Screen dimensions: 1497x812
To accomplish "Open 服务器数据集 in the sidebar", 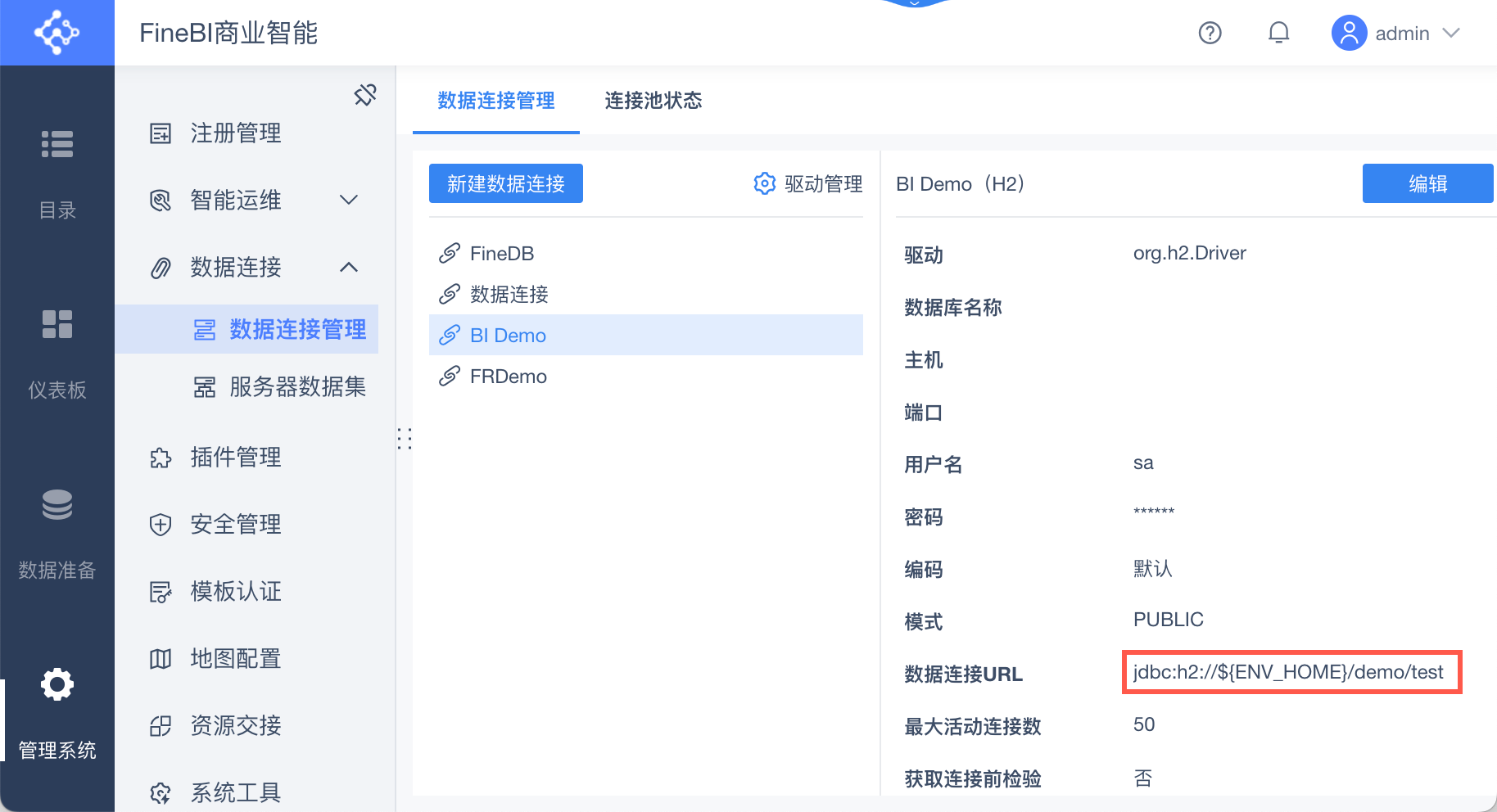I will point(297,386).
